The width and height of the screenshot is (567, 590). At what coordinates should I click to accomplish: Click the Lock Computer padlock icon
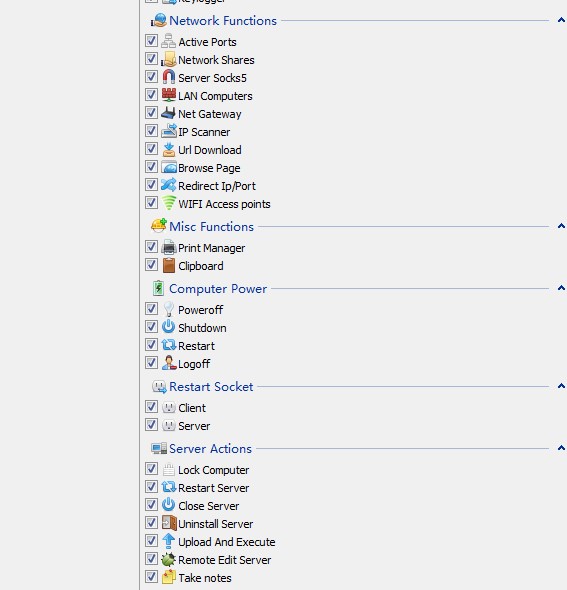click(168, 469)
